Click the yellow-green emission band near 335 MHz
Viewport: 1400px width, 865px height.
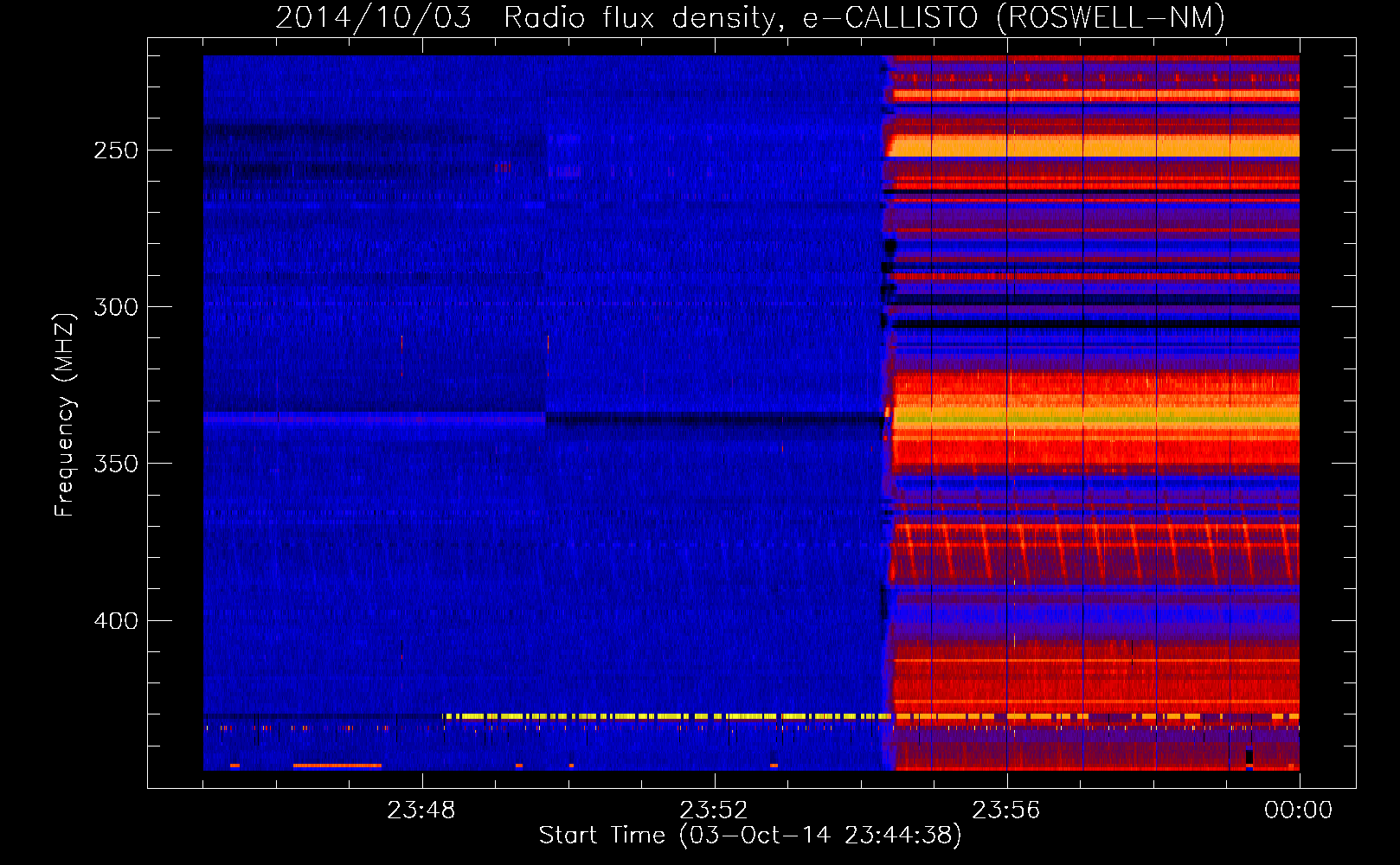point(1096,419)
